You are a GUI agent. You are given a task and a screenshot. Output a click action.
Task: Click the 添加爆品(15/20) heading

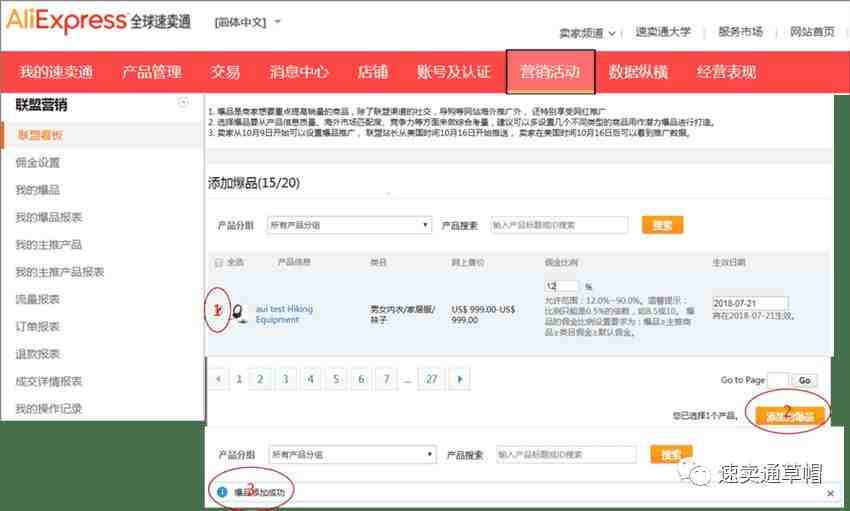tap(254, 183)
